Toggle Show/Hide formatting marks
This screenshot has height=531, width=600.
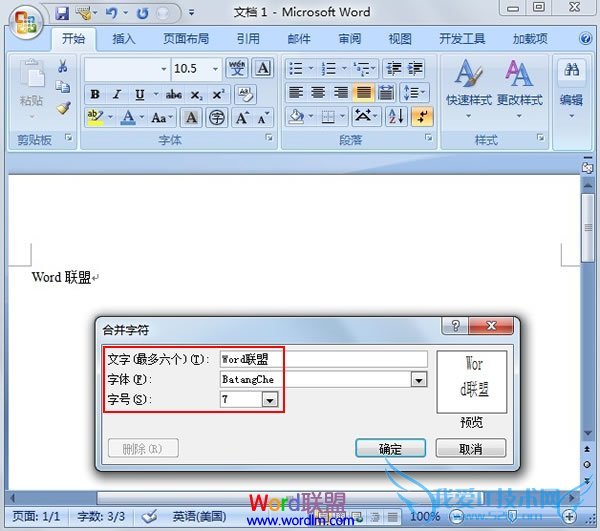point(422,116)
